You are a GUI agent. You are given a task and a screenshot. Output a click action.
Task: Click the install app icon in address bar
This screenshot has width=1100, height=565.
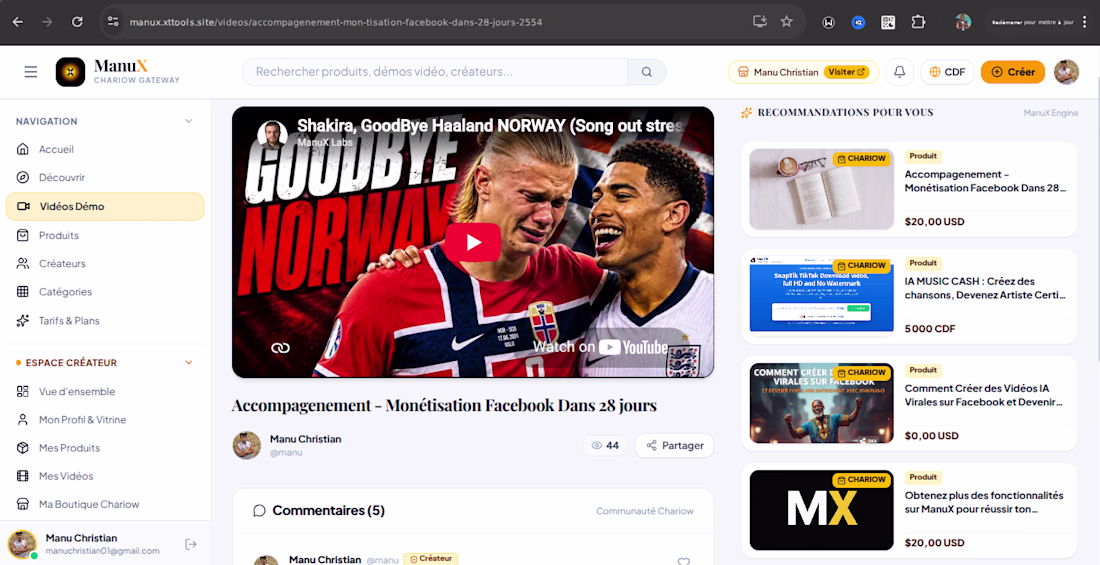[x=759, y=22]
